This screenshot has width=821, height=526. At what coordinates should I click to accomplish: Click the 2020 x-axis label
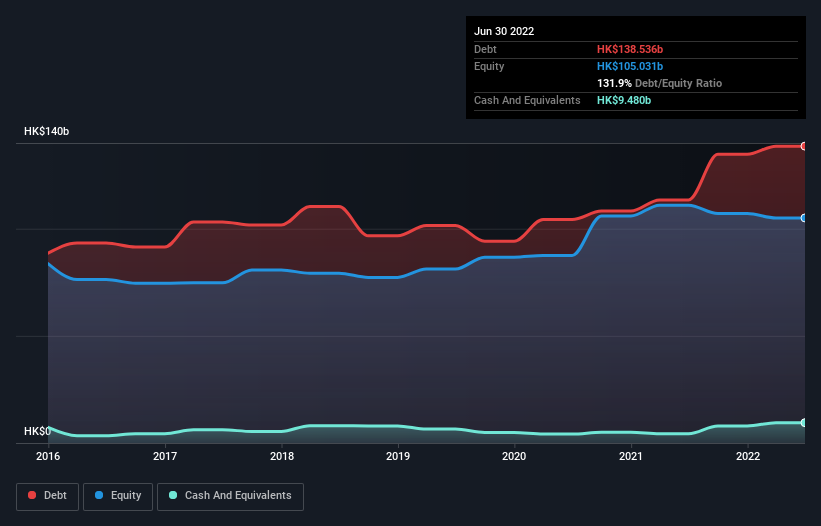click(514, 456)
